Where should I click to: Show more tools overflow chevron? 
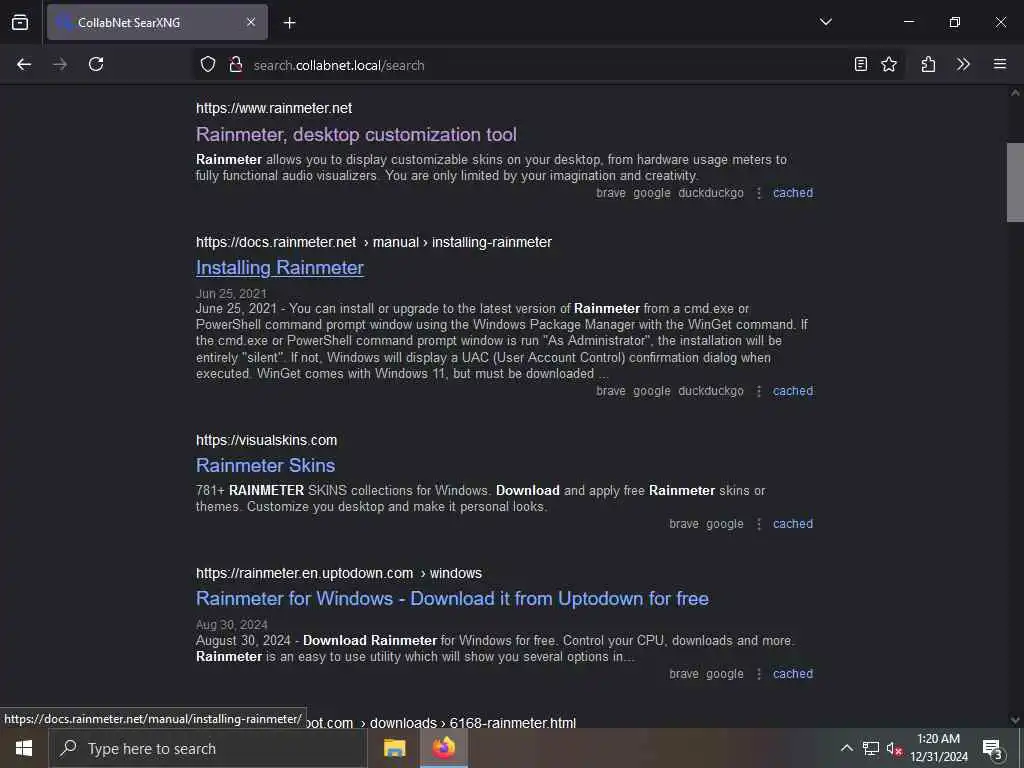coord(963,64)
